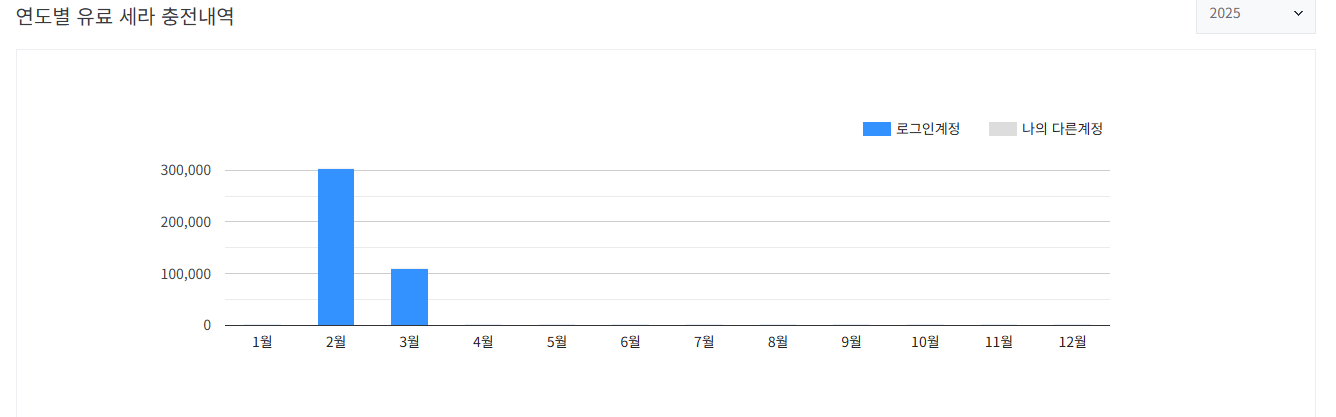This screenshot has height=417, width=1336.
Task: Open the 2025 year dropdown
Action: pos(1256,14)
